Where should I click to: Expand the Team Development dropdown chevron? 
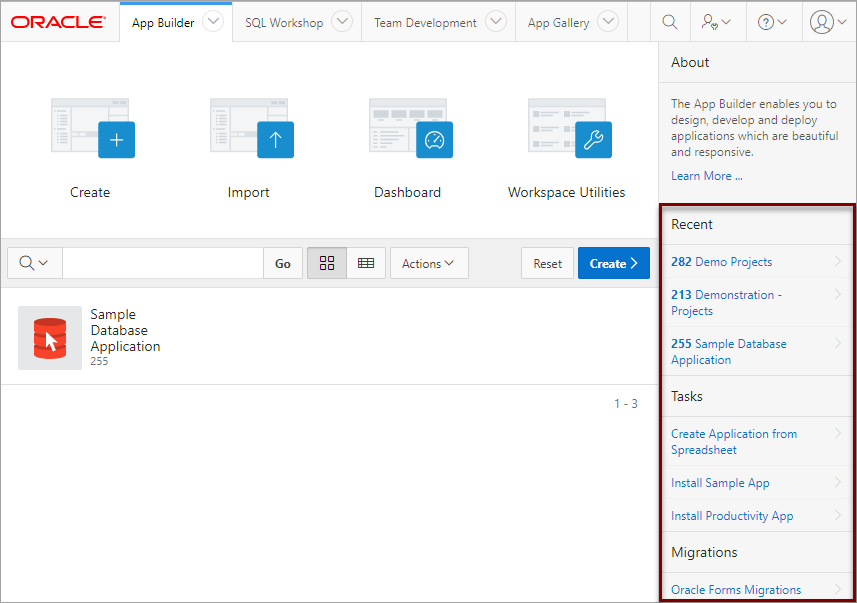[496, 22]
